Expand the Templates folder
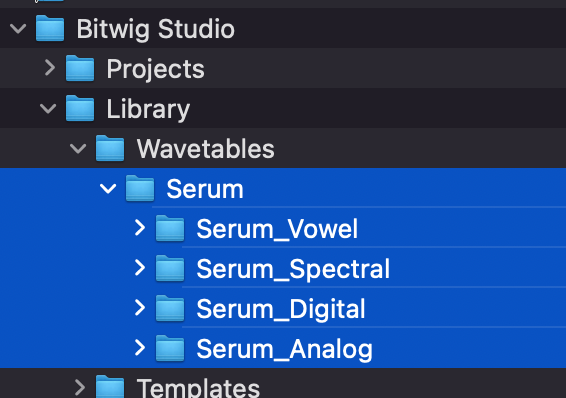 click(80, 388)
